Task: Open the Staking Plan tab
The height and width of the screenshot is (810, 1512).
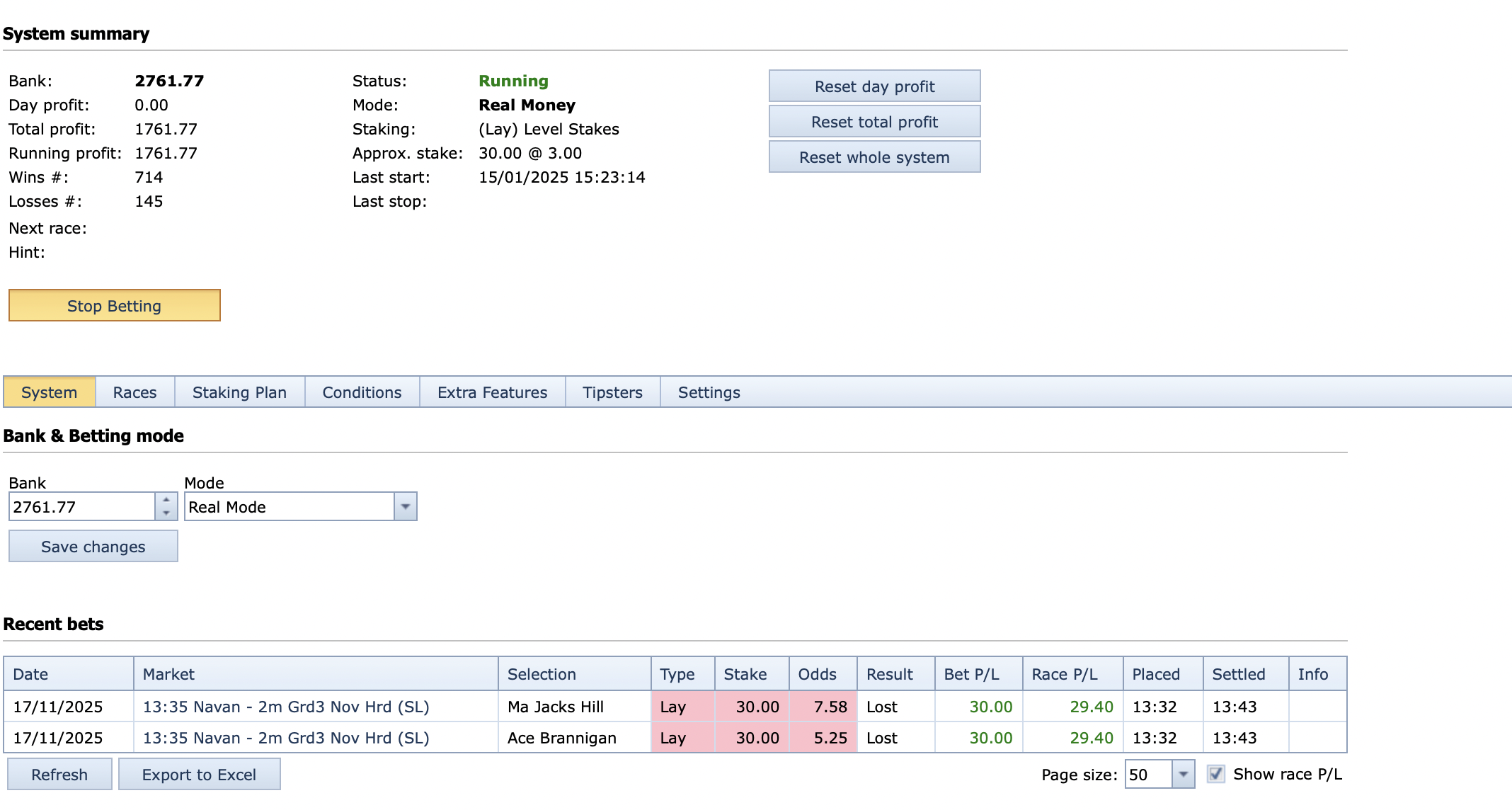Action: [239, 392]
